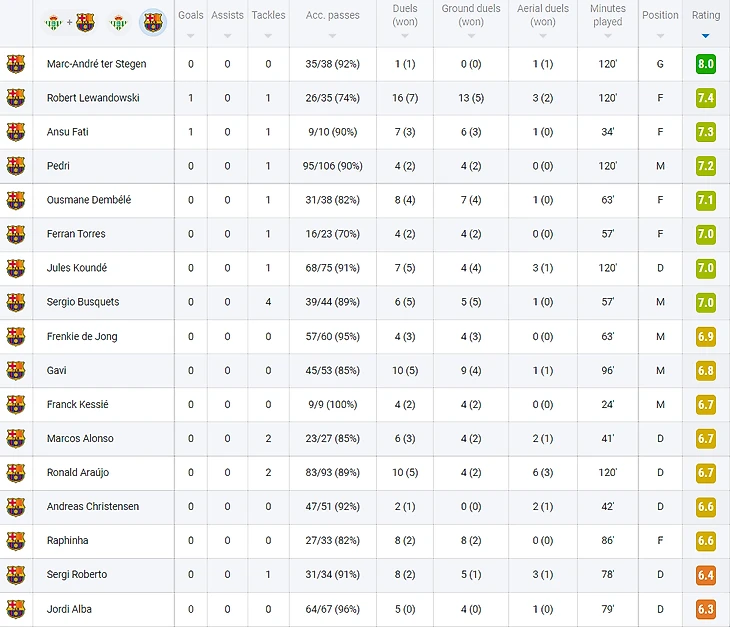
Task: Click the sort arrow beneath Tackles
Action: click(x=268, y=36)
